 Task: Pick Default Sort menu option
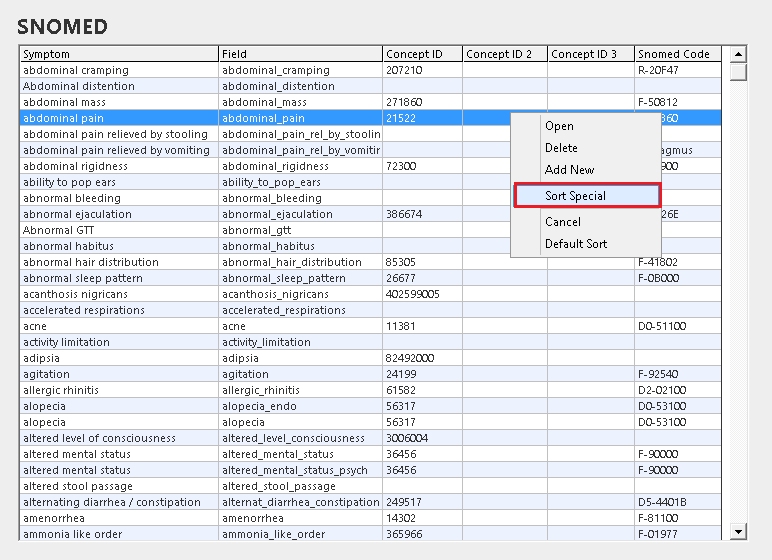tap(586, 244)
